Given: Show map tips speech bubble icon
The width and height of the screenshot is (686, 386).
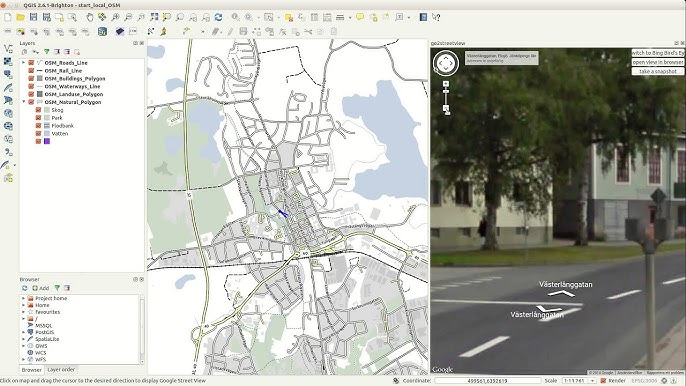Looking at the screenshot, I should [x=360, y=17].
